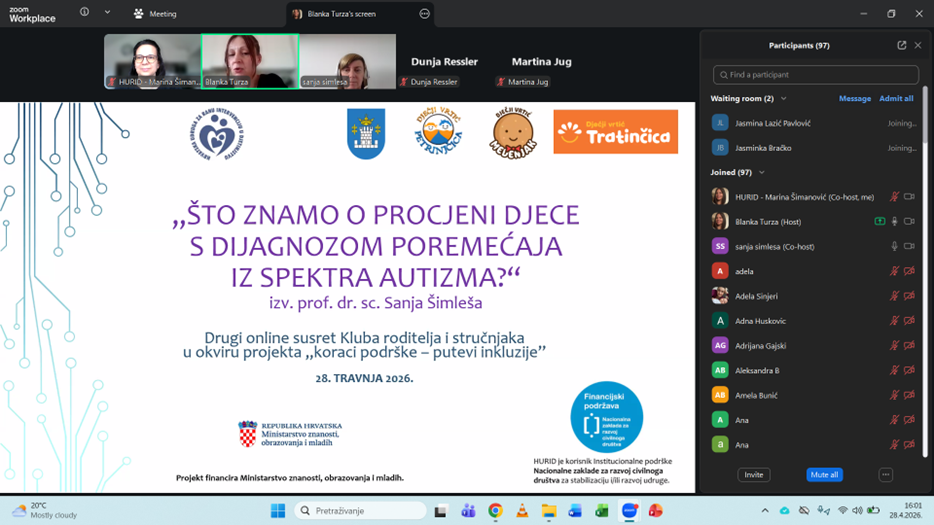Viewport: 934px width, 525px height.
Task: Close the Participants panel
Action: pos(918,45)
